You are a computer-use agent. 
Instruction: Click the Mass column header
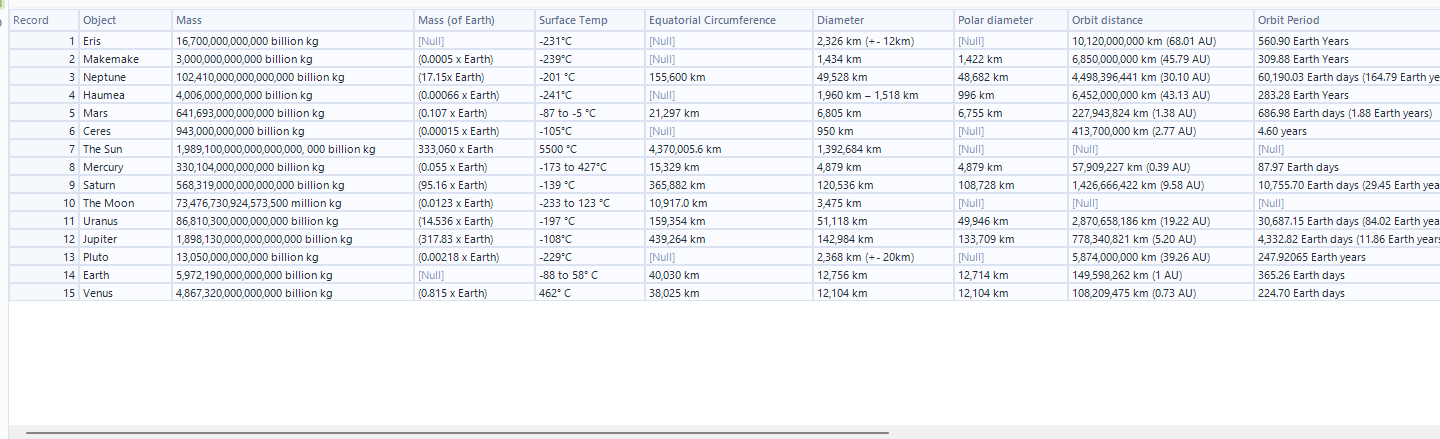pos(292,20)
